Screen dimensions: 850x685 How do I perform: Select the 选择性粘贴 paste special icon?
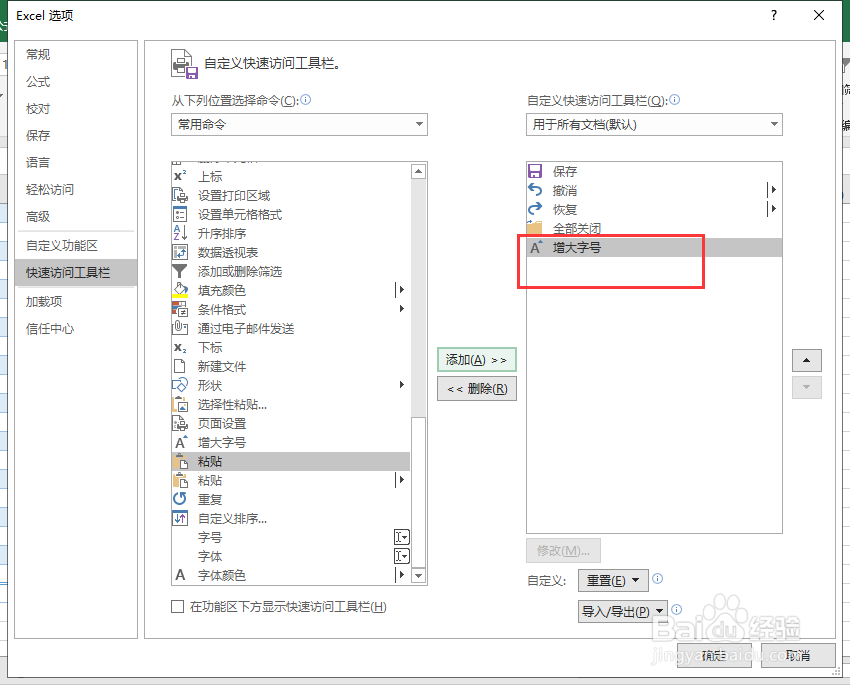(x=180, y=404)
